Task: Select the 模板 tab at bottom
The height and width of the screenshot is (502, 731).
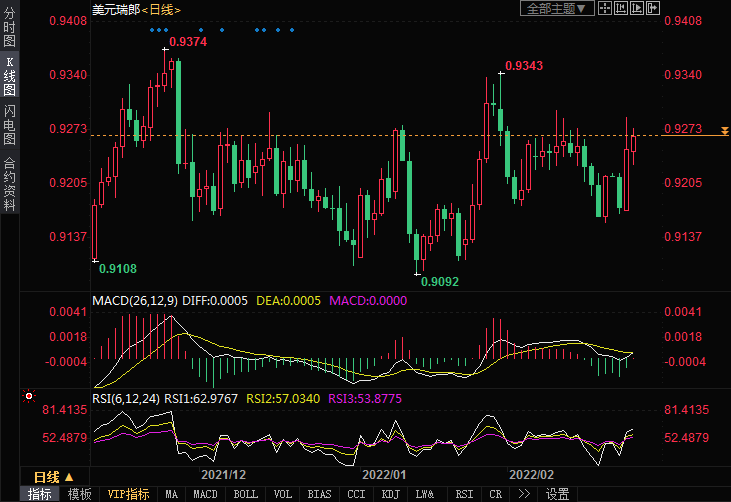Action: tap(79, 494)
